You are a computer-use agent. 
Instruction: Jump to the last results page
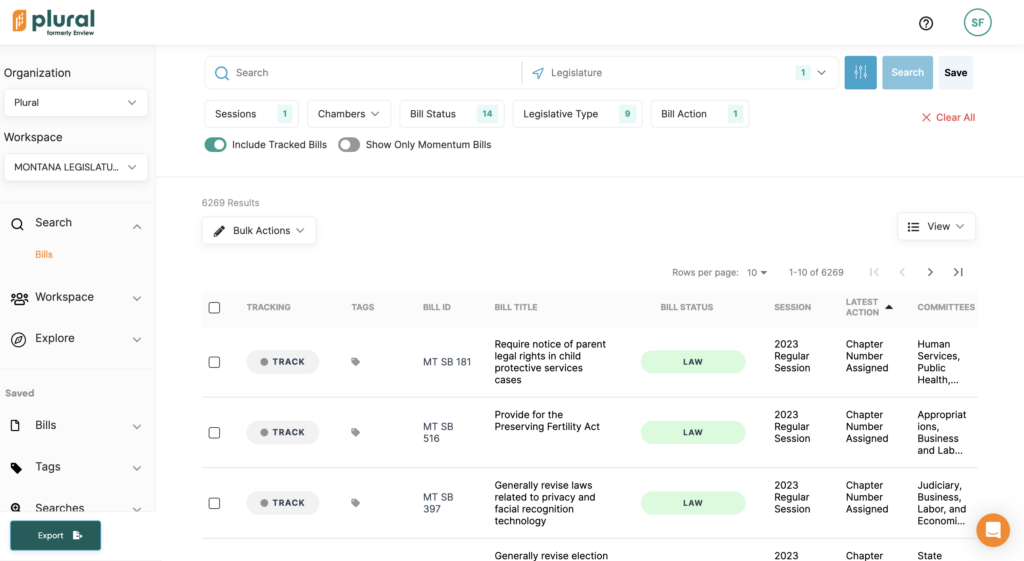(x=958, y=272)
